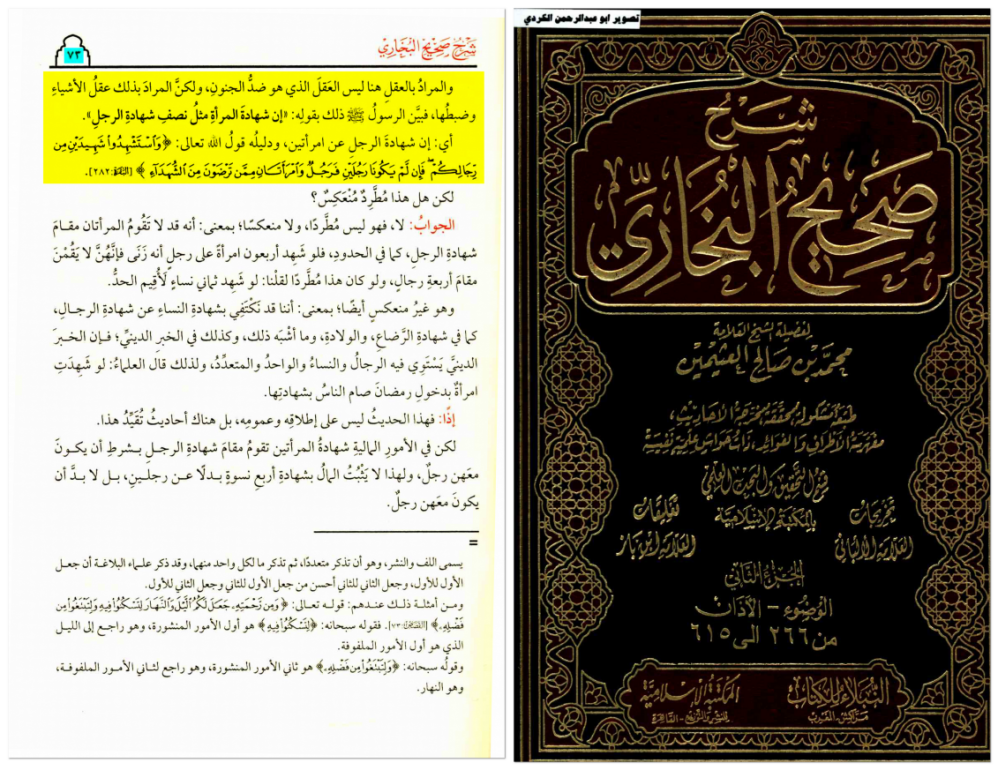Image resolution: width=998 pixels, height=770 pixels.
Task: Click the cover word 'تعليقات'
Action: [x=657, y=508]
